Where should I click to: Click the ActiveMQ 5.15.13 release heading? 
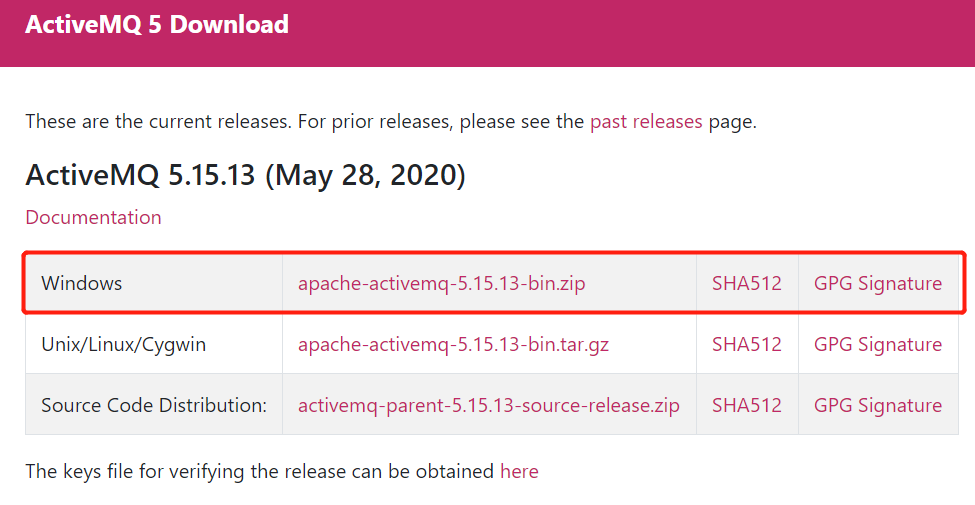246,175
